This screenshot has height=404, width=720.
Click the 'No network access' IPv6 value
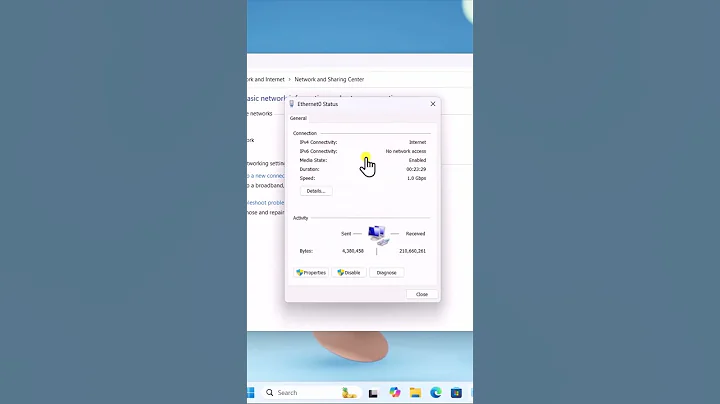[x=406, y=151]
